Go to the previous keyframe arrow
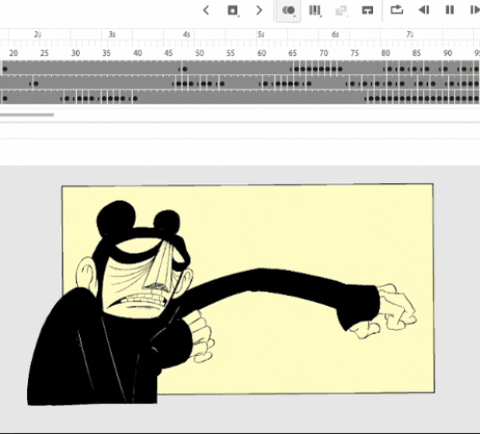480x434 pixels. coord(206,11)
